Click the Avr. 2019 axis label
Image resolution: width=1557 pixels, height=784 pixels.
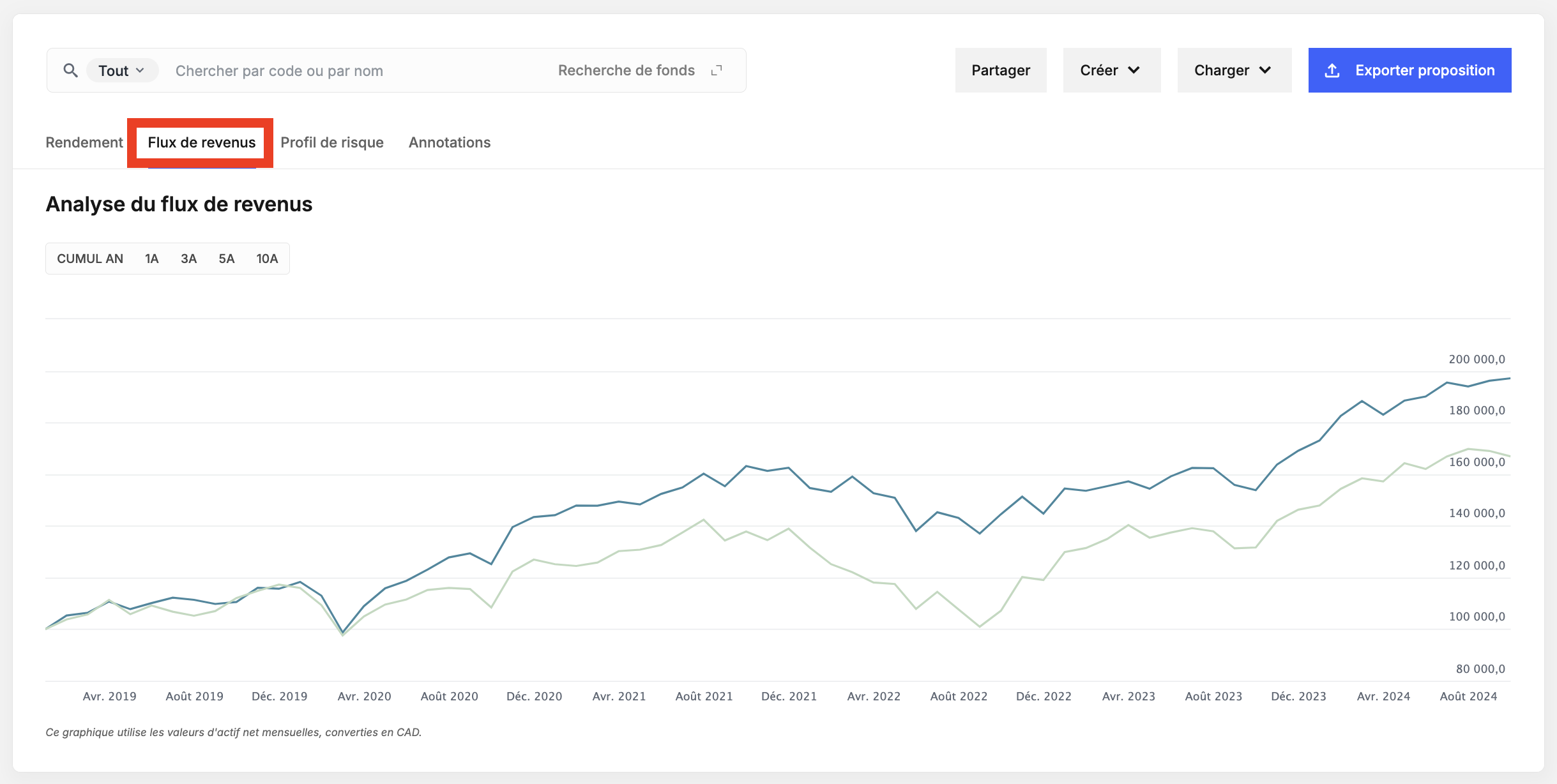[x=109, y=697]
